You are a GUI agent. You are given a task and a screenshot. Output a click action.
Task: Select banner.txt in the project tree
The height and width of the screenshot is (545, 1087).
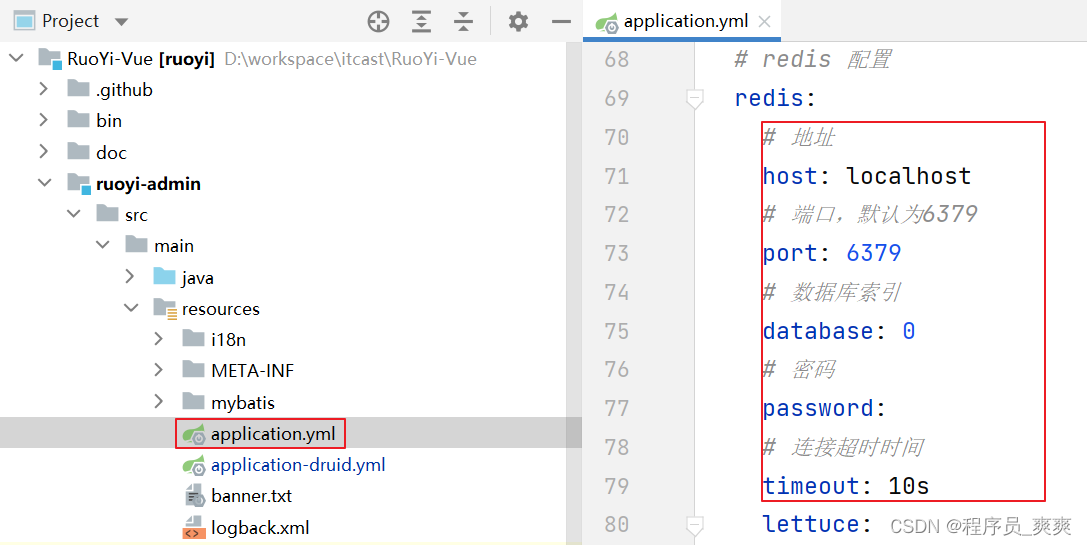point(252,496)
